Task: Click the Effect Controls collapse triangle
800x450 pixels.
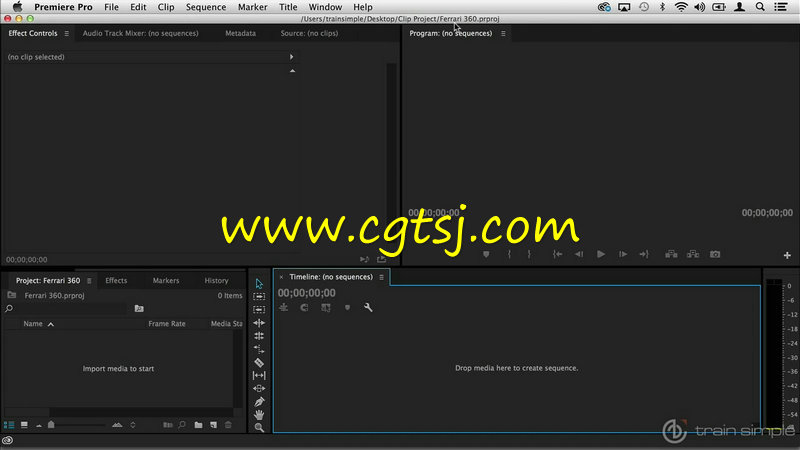Action: [292, 71]
